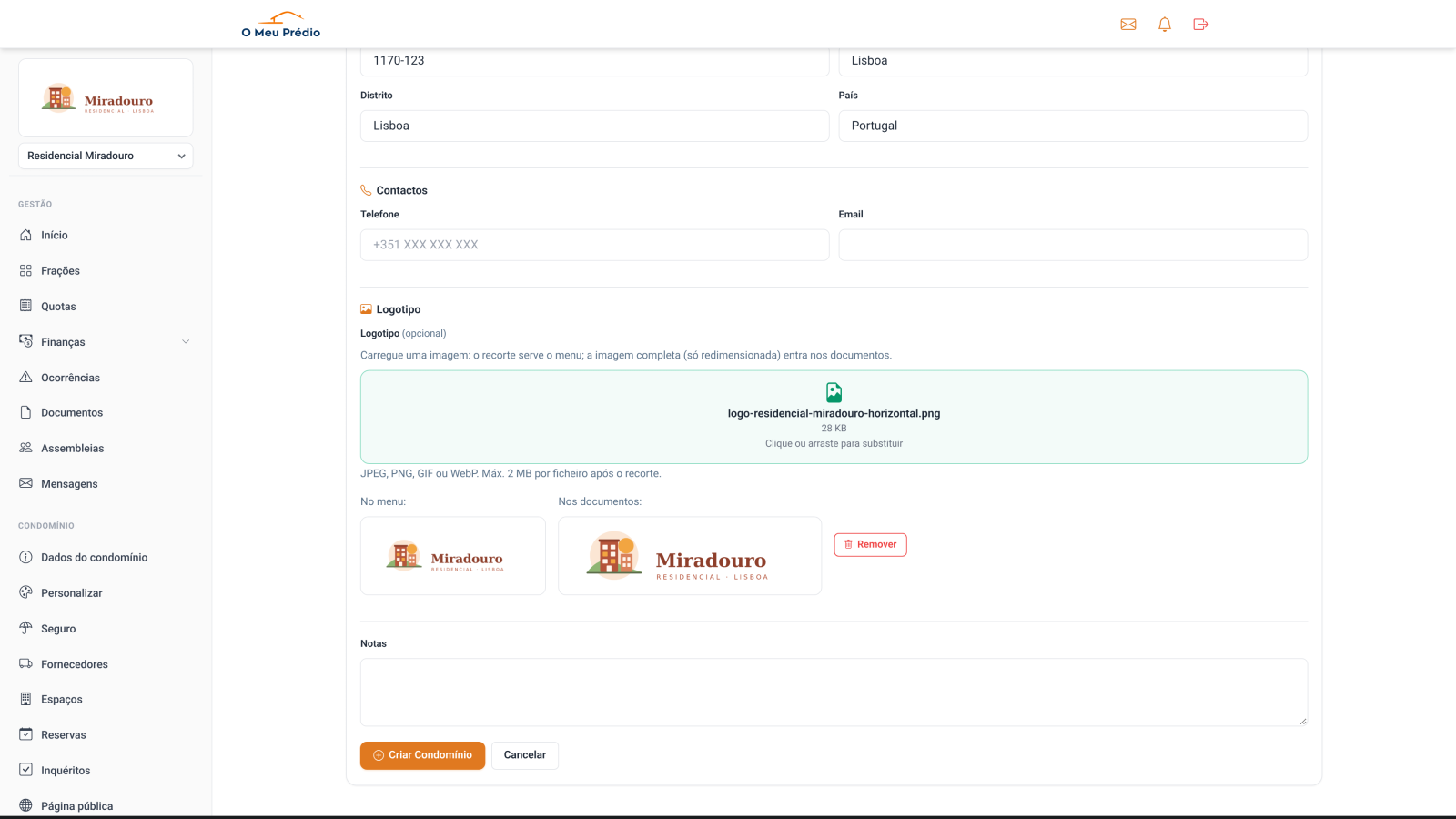The height and width of the screenshot is (819, 1456).
Task: Focus the Email input field
Action: tap(1073, 245)
